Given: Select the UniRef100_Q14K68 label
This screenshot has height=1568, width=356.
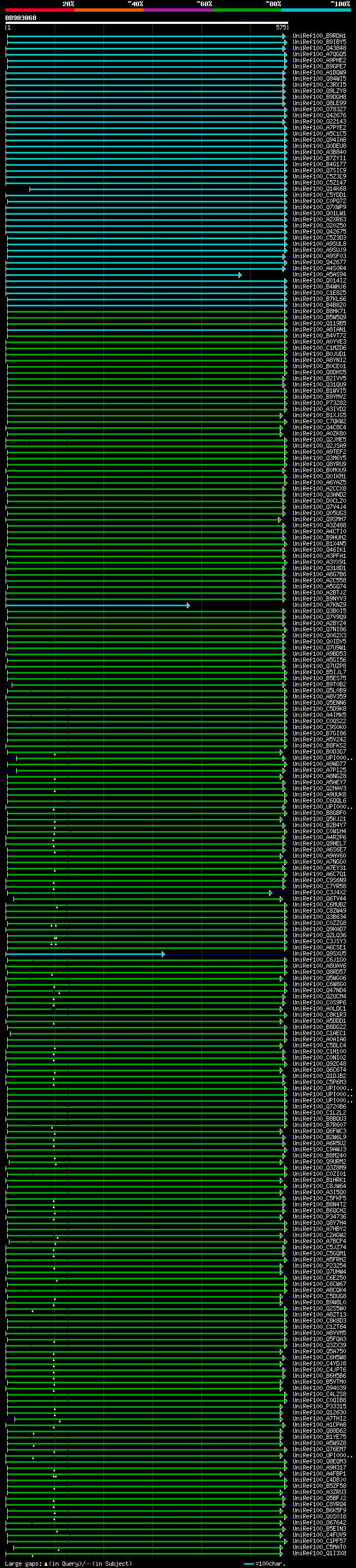Looking at the screenshot, I should 319,189.
